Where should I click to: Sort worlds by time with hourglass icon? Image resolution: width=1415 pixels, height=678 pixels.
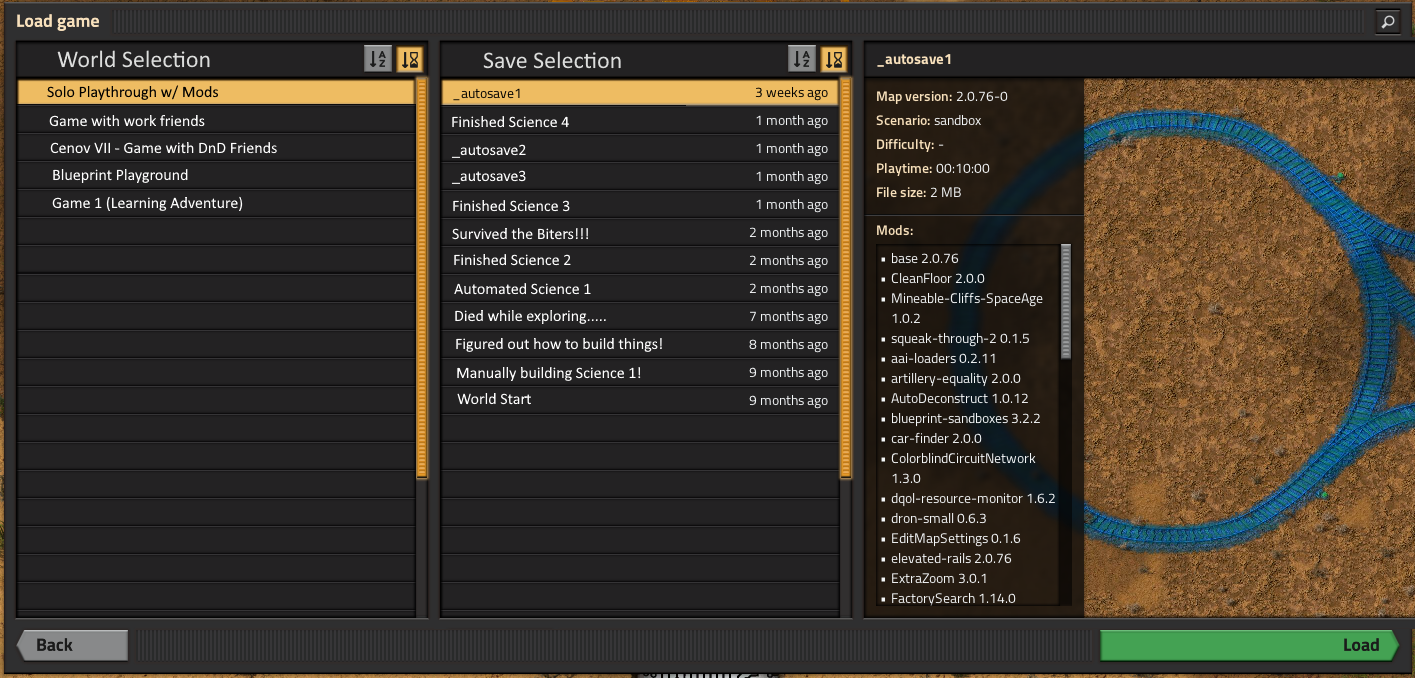410,59
